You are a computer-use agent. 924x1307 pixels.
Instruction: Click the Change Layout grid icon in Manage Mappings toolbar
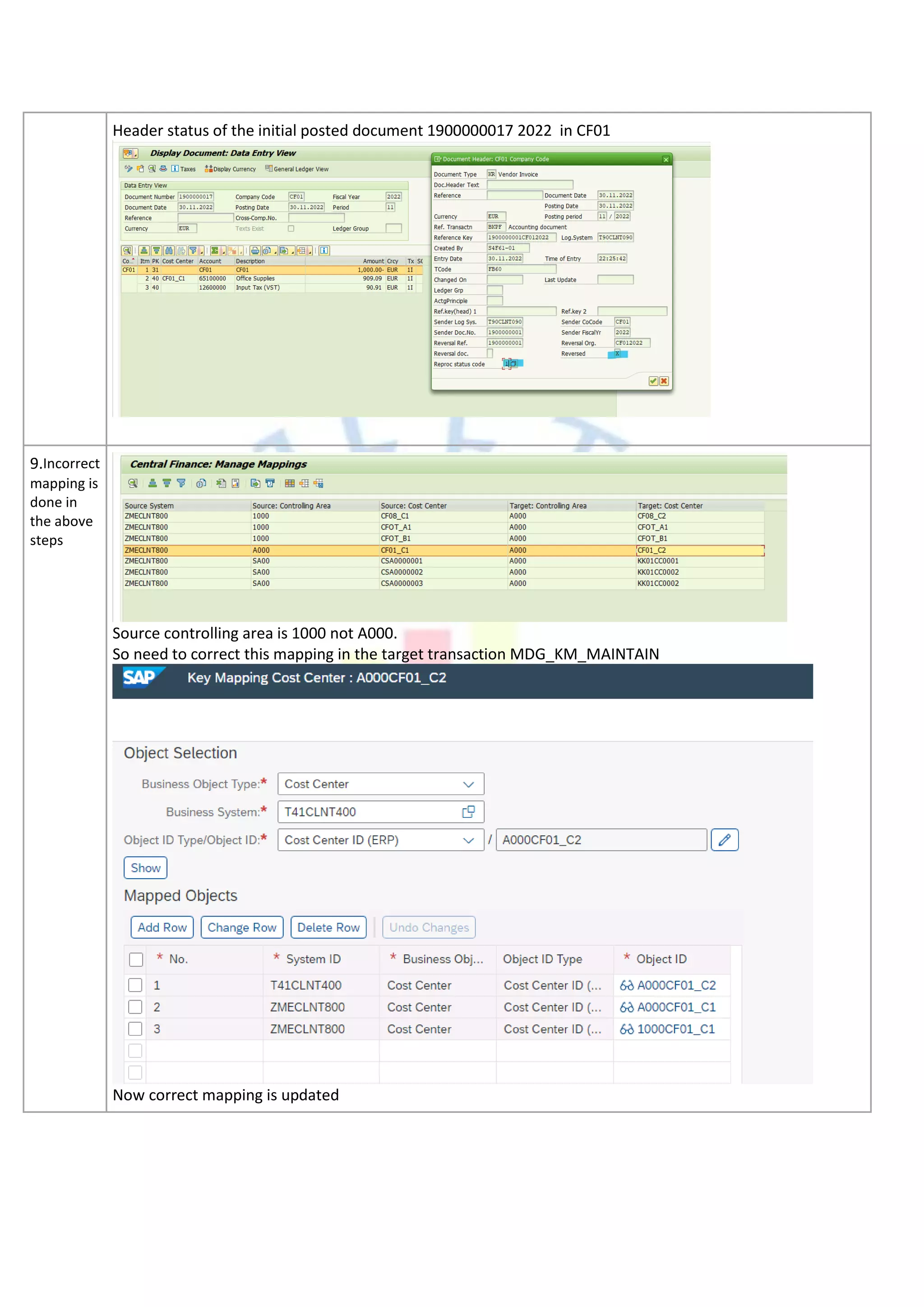coord(290,483)
